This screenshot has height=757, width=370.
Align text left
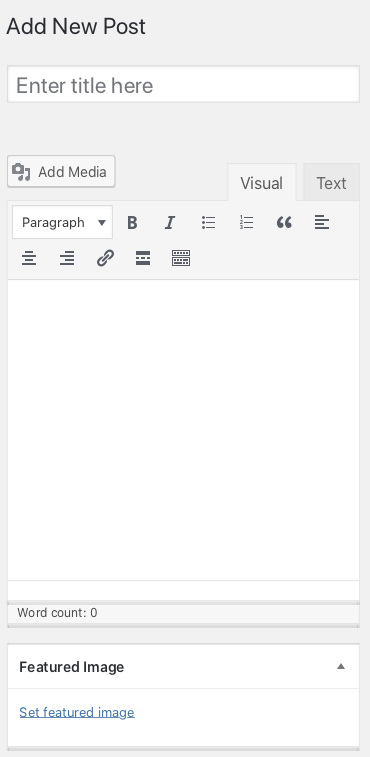(322, 223)
